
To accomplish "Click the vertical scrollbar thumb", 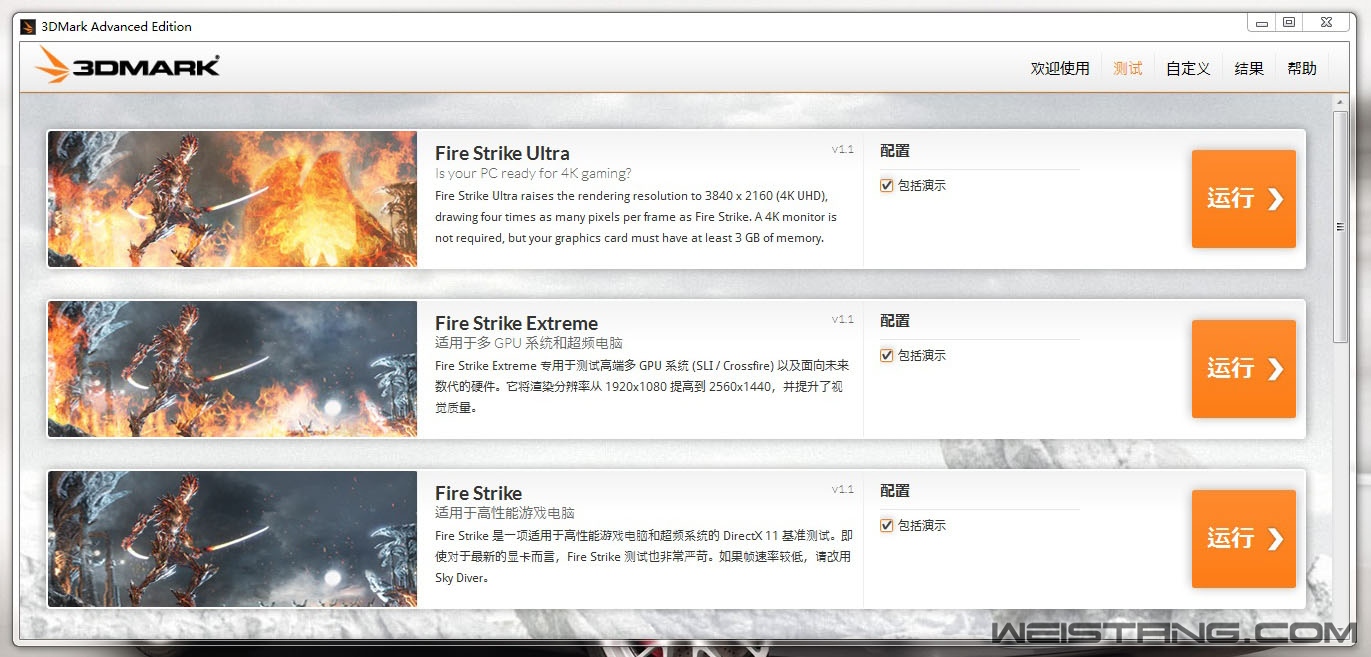I will [x=1341, y=226].
